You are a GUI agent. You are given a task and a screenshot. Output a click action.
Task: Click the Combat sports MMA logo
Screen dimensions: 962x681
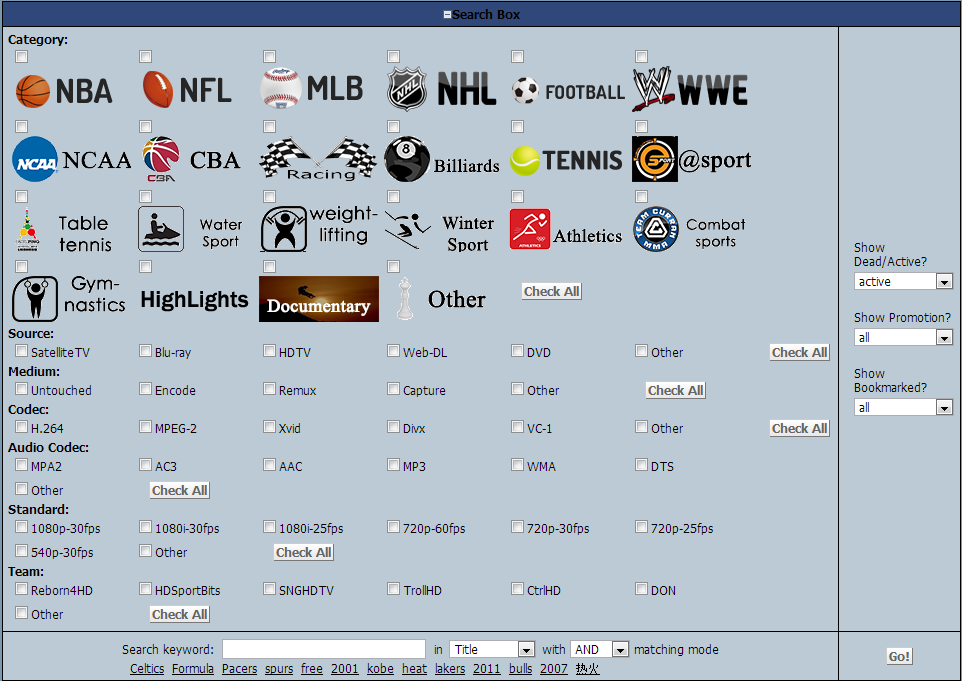point(690,229)
